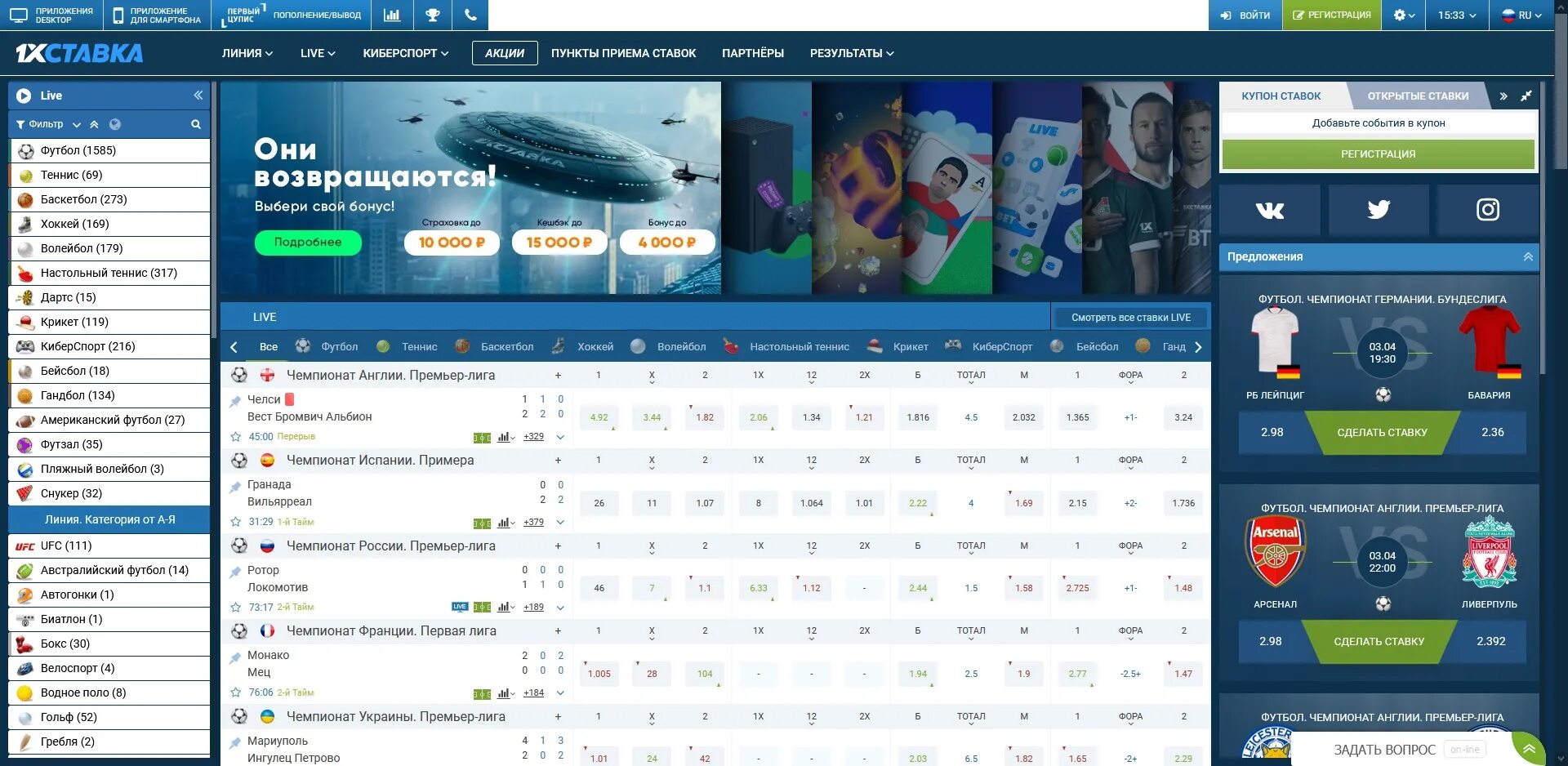Open the ПРИЛОЖЕНИЕ ДЛЯ СМАРТФОНА link
This screenshot has width=1568, height=766.
[157, 15]
